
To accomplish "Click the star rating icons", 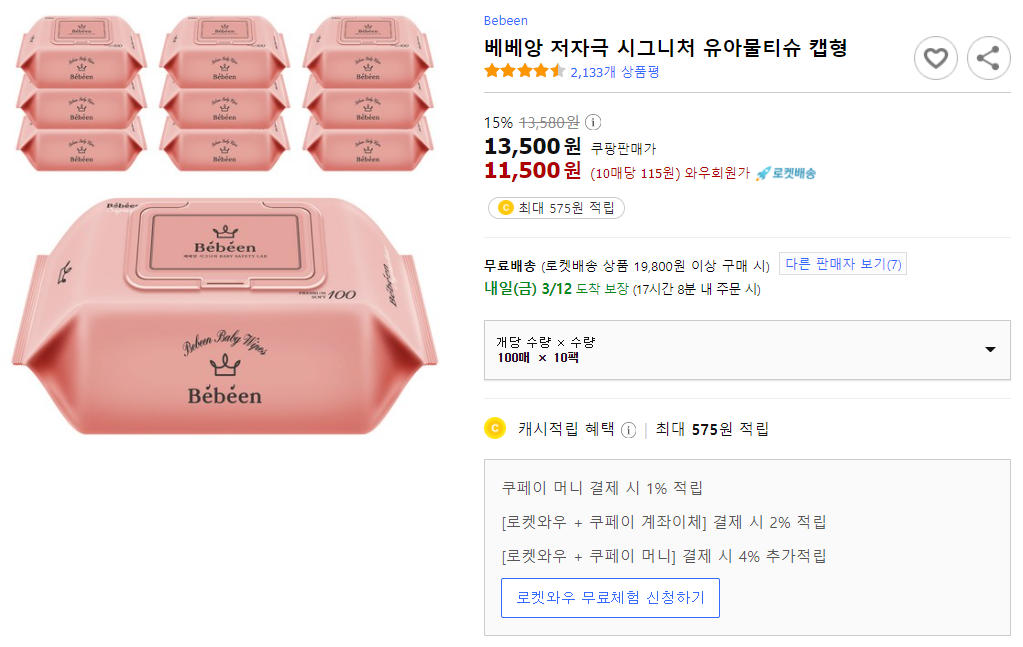I will tap(524, 71).
